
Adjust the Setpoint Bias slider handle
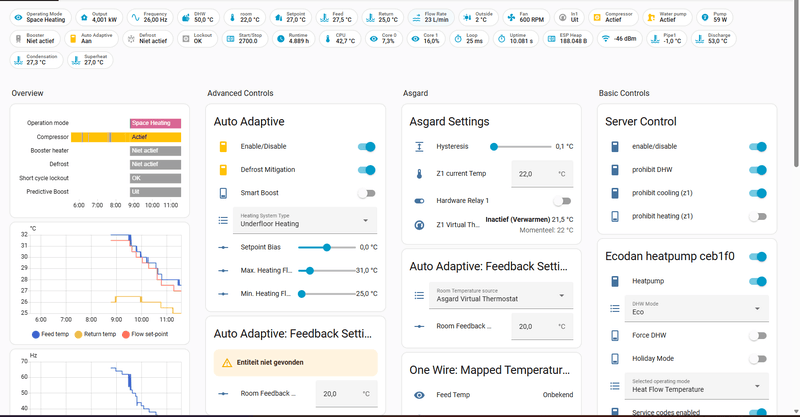[x=328, y=246]
